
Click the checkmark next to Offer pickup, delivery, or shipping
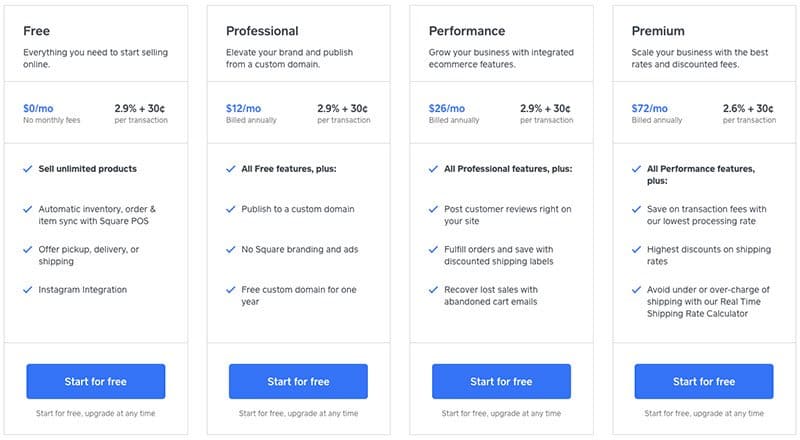(x=28, y=250)
